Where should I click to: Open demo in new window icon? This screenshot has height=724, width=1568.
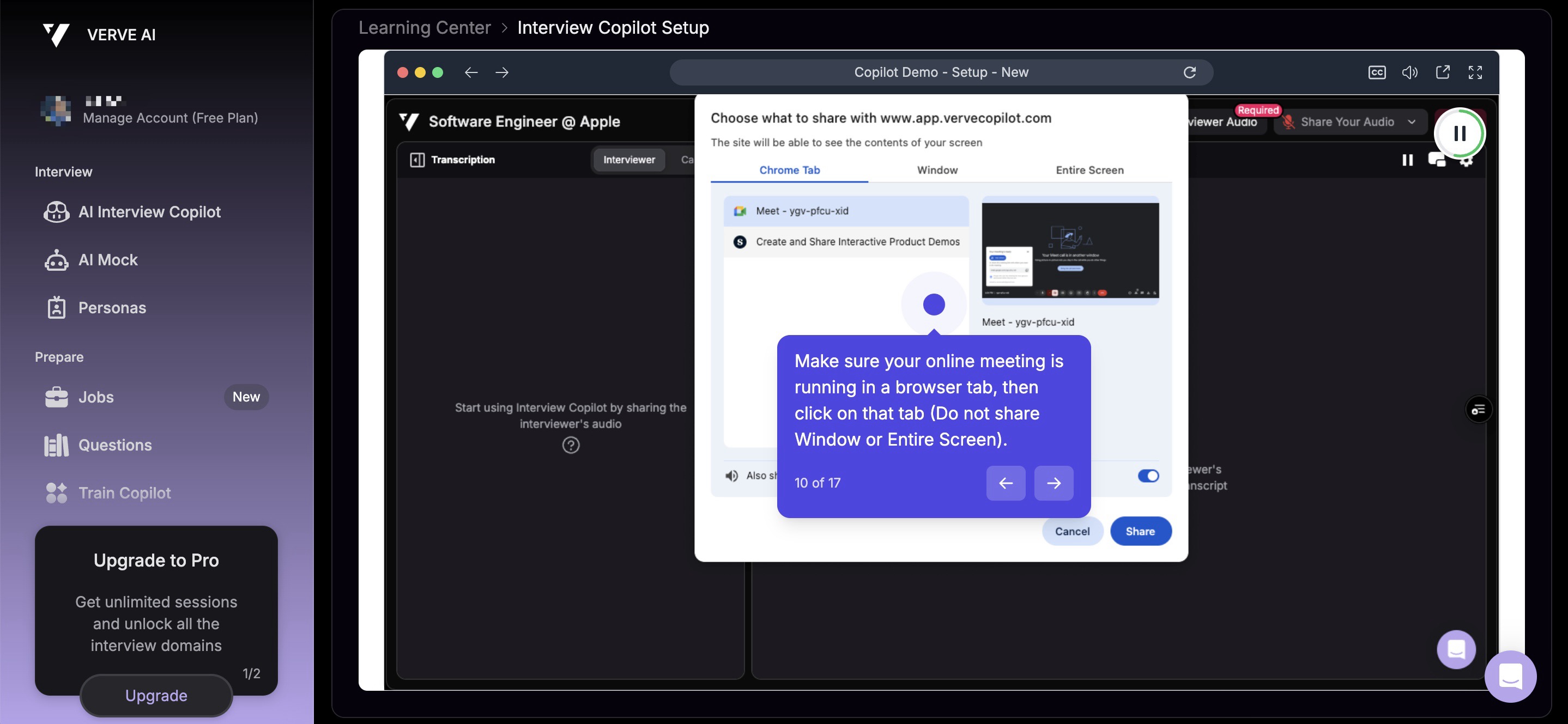[1442, 72]
